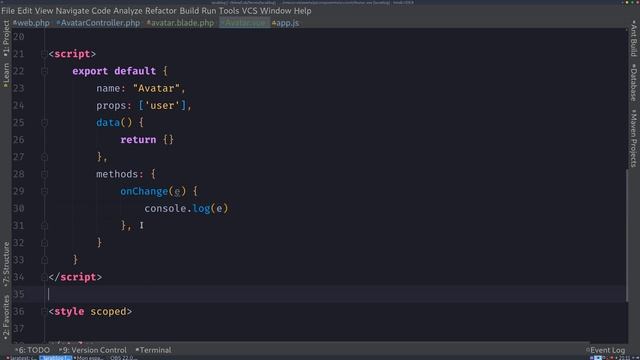Screen dimensions: 640x360
Task: Open the 9: Version Control panel
Action: tap(93, 350)
